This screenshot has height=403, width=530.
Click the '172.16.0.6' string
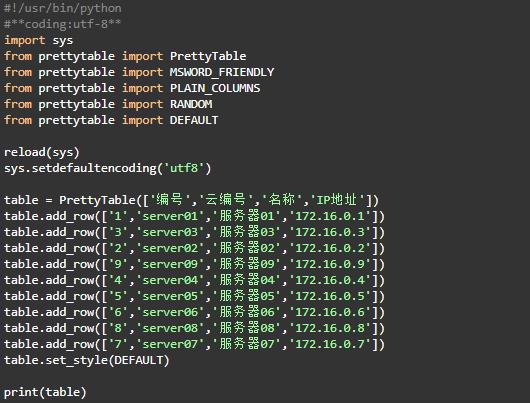[x=330, y=312]
